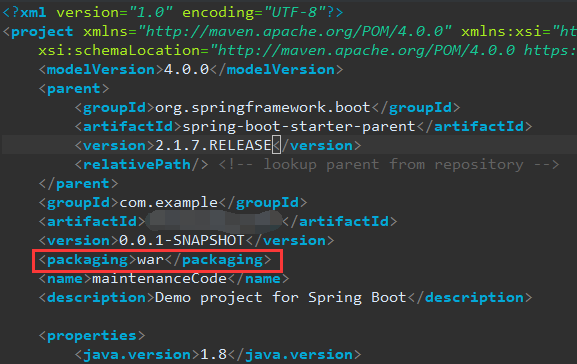Click the war packaging value
The image size is (577, 364).
tap(151, 260)
